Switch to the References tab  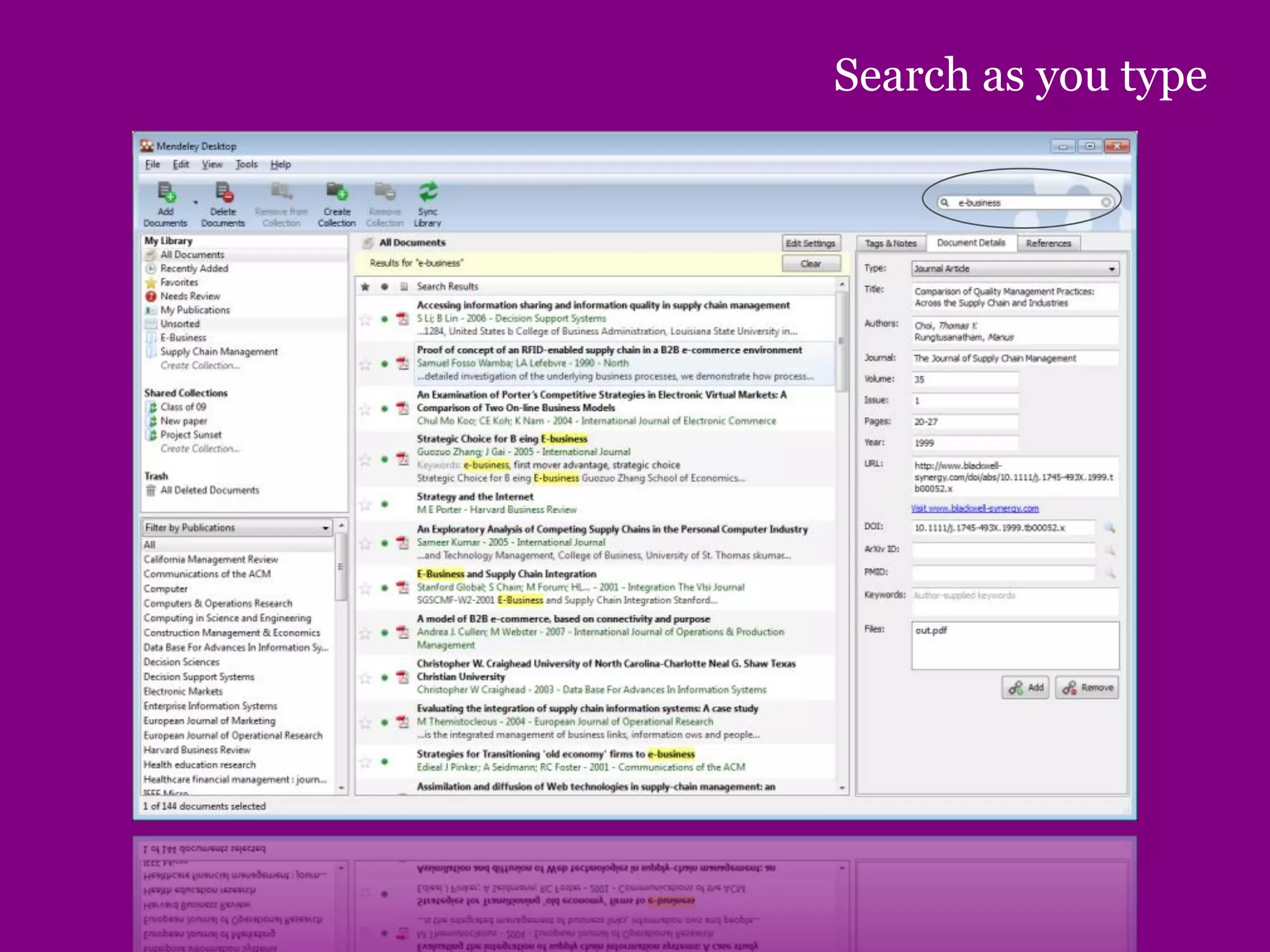pyautogui.click(x=1048, y=244)
